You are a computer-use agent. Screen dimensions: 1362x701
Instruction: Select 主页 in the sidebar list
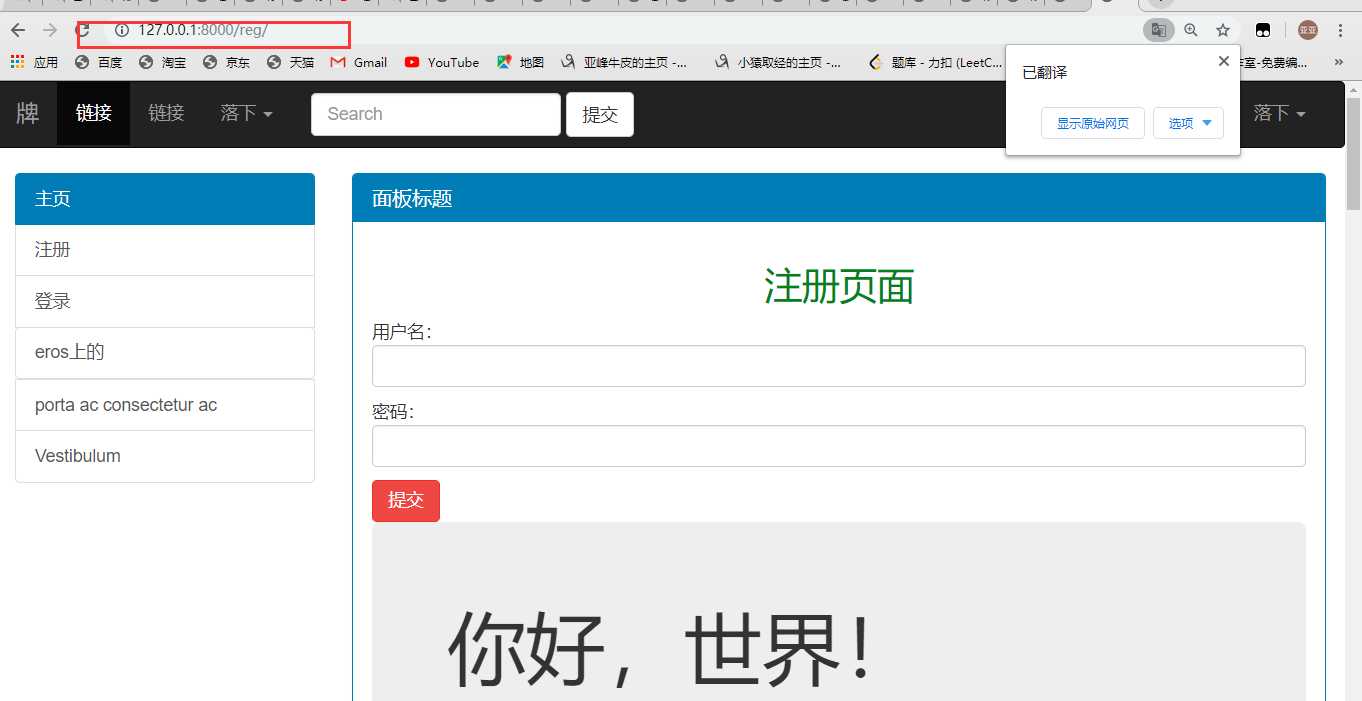pyautogui.click(x=165, y=199)
